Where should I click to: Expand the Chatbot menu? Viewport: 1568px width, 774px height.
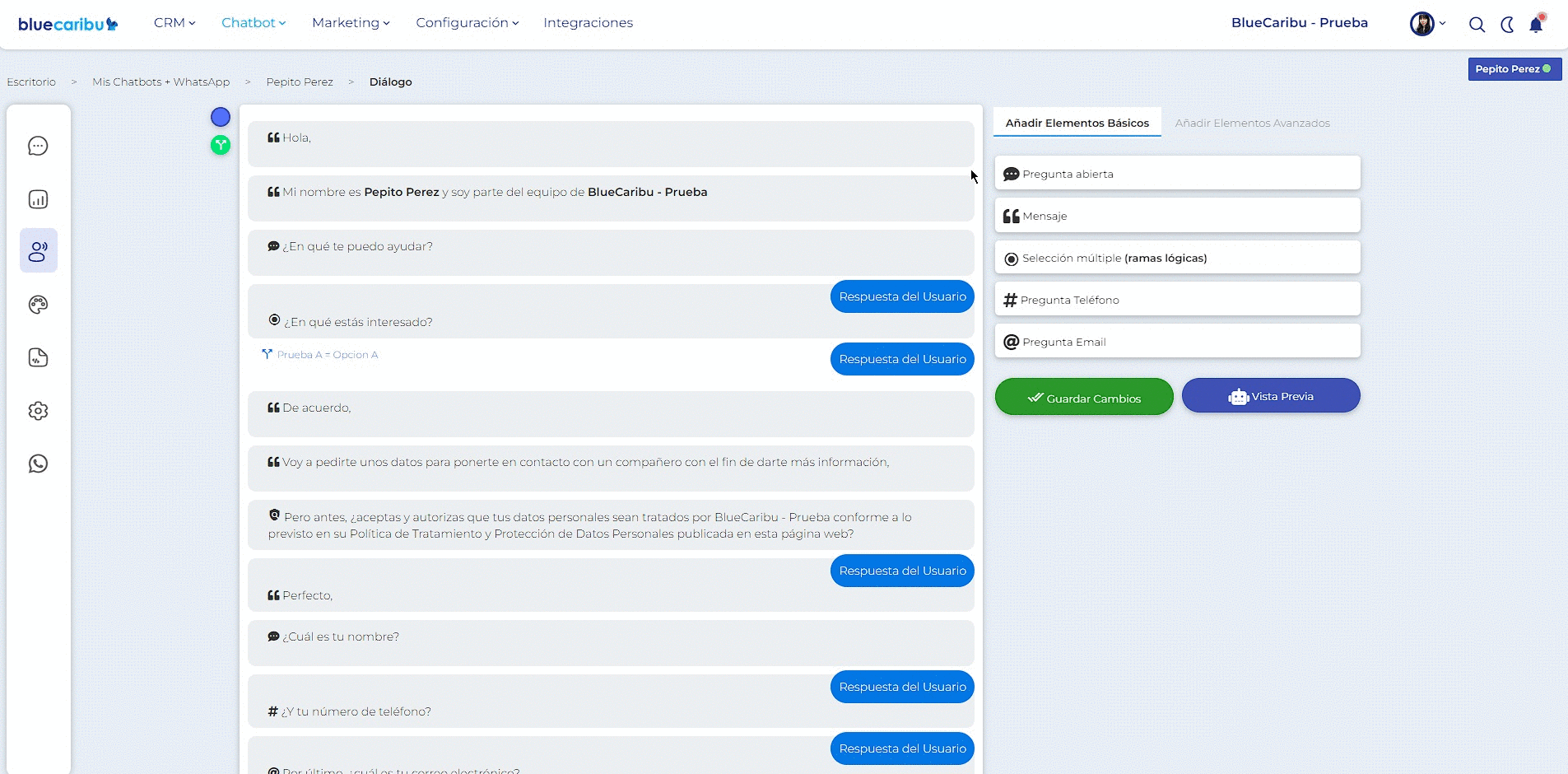pos(254,23)
